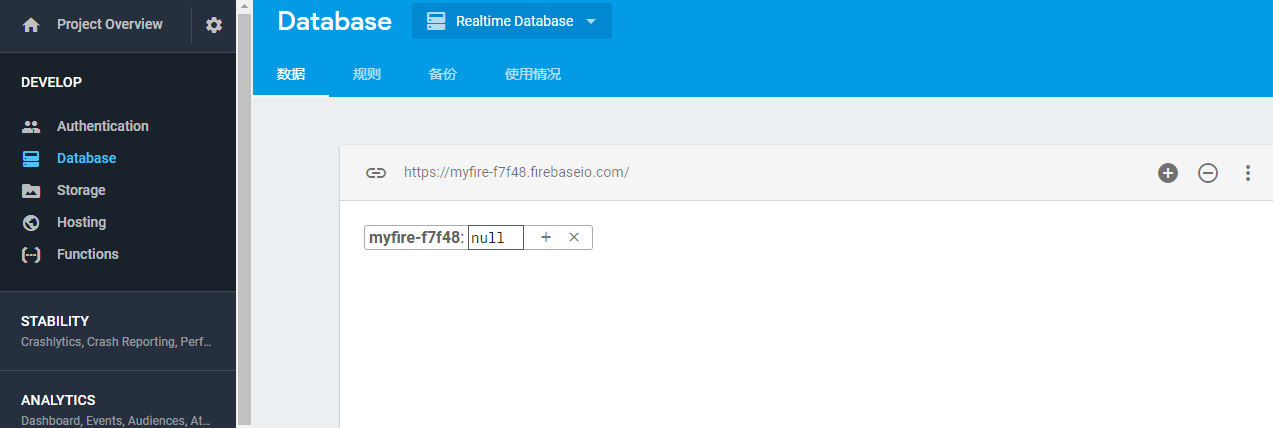Select Database in the sidebar
Viewport: 1273px width, 428px height.
[x=86, y=158]
